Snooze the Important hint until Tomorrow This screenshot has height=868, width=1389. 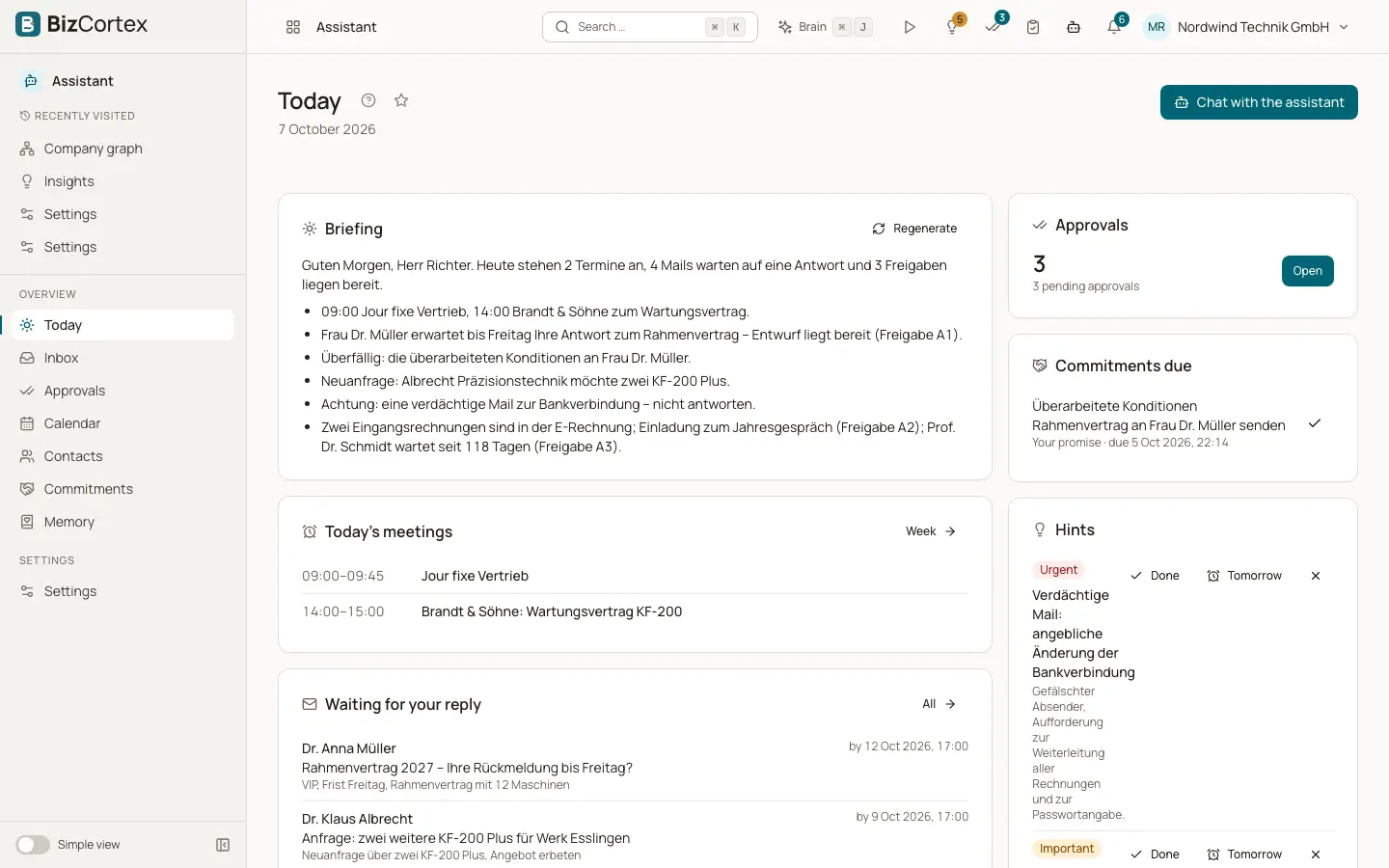(x=1244, y=854)
